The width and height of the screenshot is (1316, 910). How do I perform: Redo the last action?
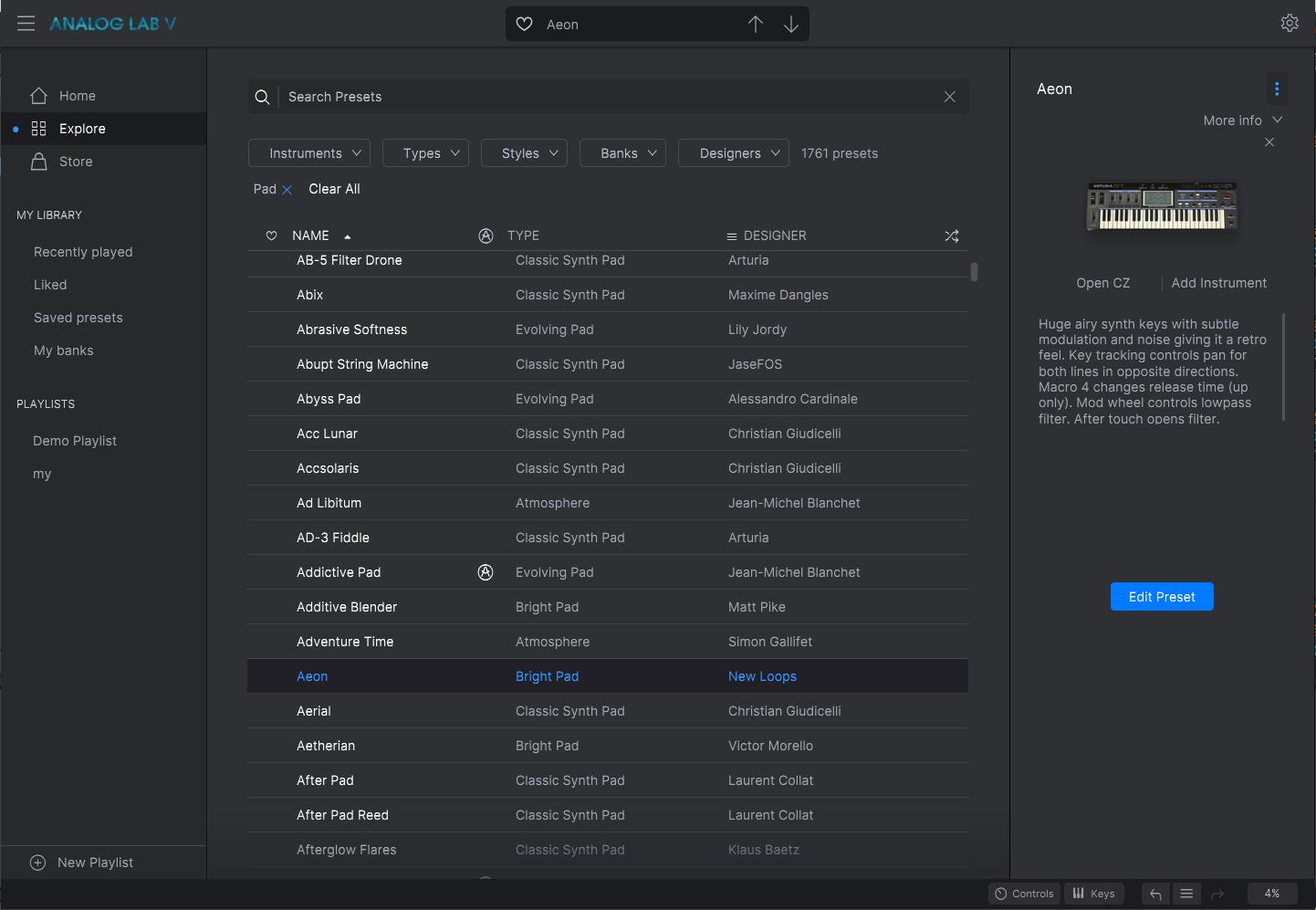pos(1217,894)
